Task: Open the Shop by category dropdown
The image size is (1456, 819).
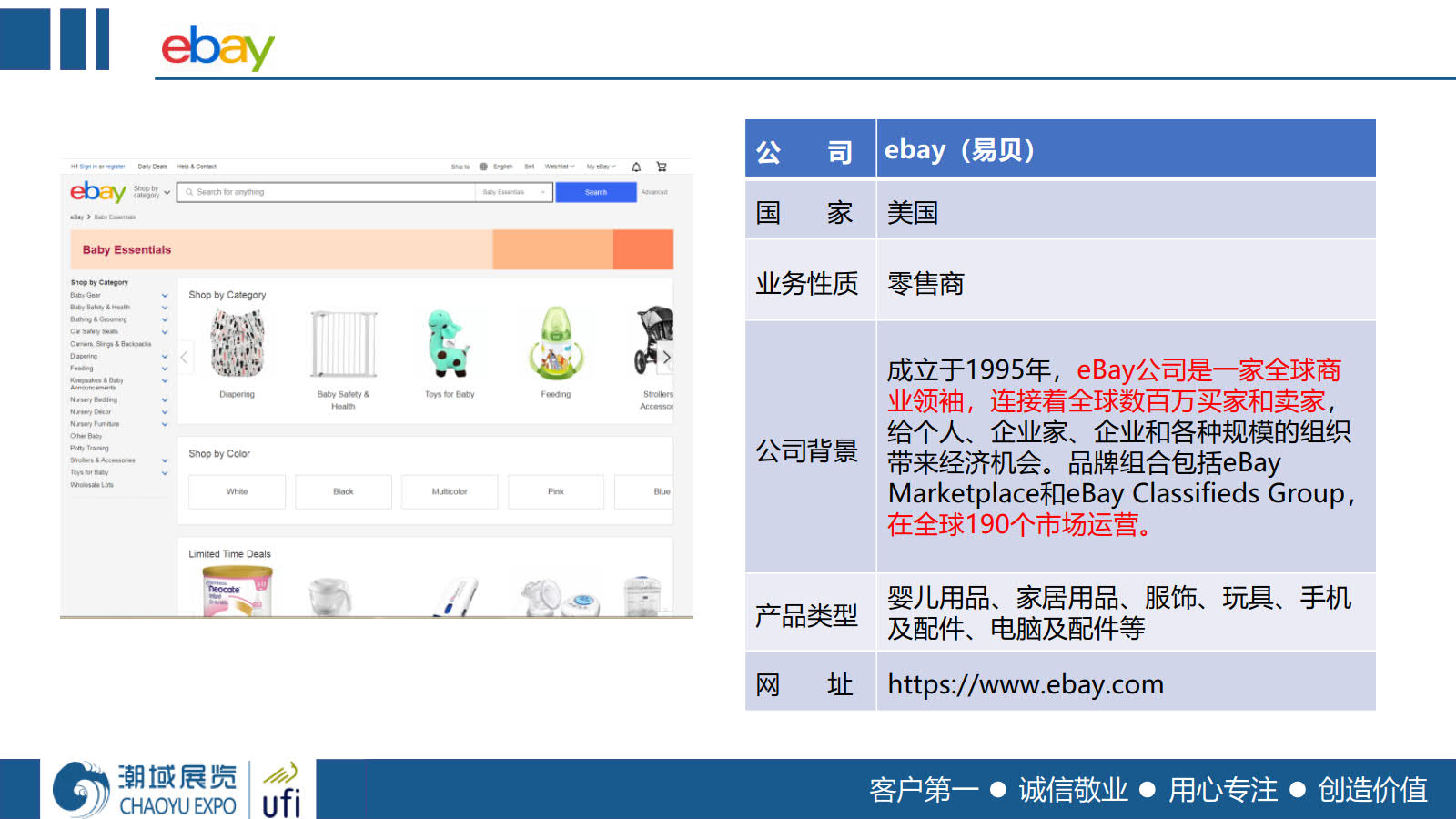Action: [x=152, y=192]
